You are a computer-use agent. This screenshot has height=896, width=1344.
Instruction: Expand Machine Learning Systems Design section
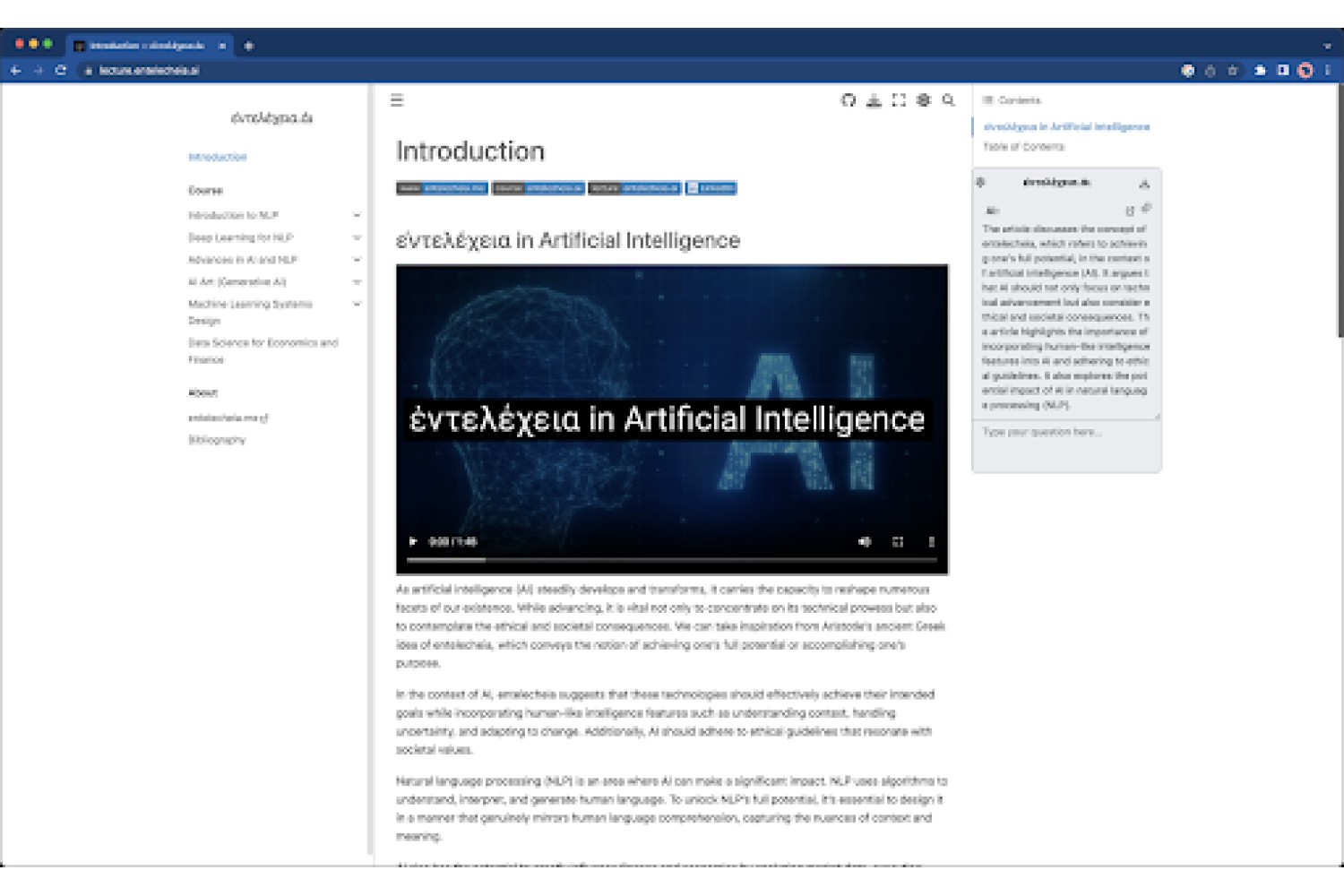pyautogui.click(x=357, y=305)
